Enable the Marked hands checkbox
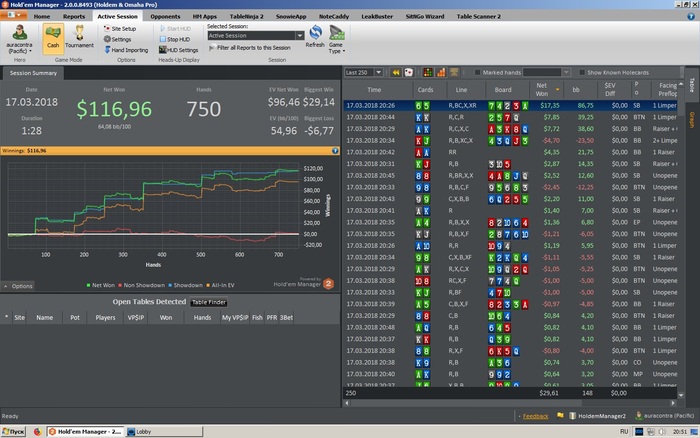Viewport: 700px width, 438px height. pyautogui.click(x=477, y=72)
